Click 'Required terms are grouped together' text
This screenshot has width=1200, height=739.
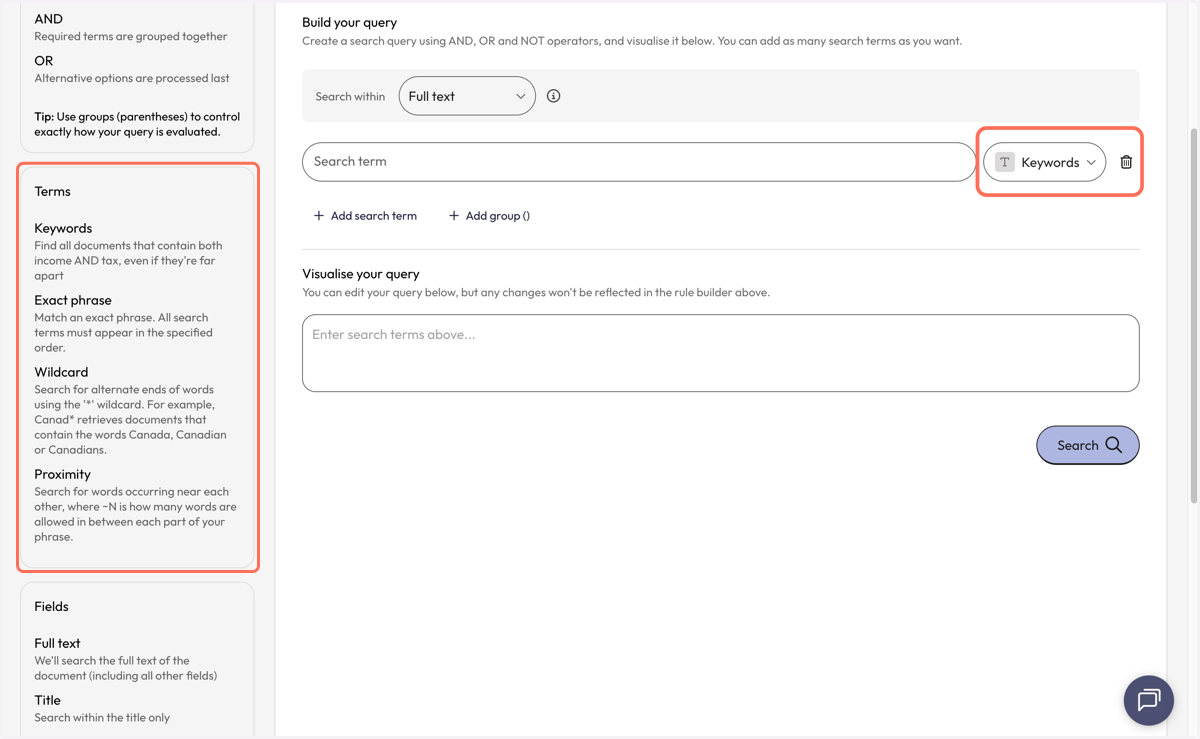click(x=131, y=37)
